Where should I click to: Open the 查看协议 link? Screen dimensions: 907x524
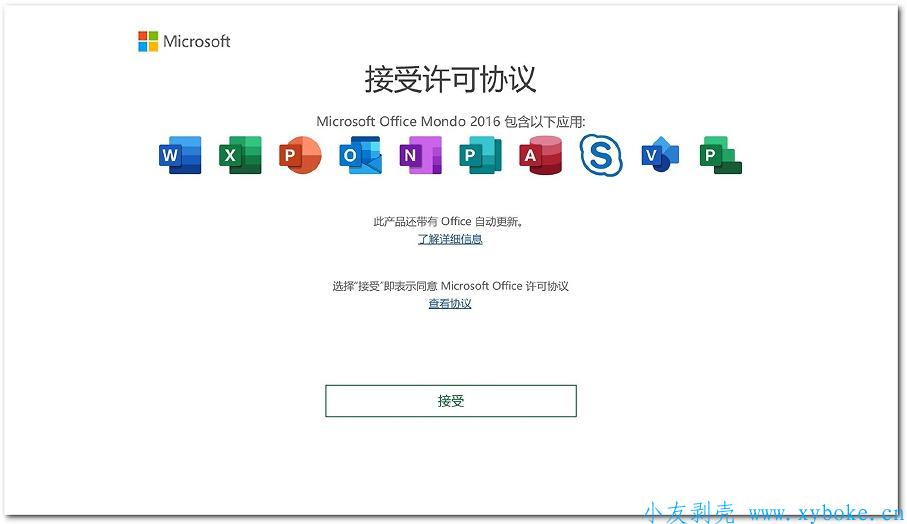pyautogui.click(x=450, y=304)
